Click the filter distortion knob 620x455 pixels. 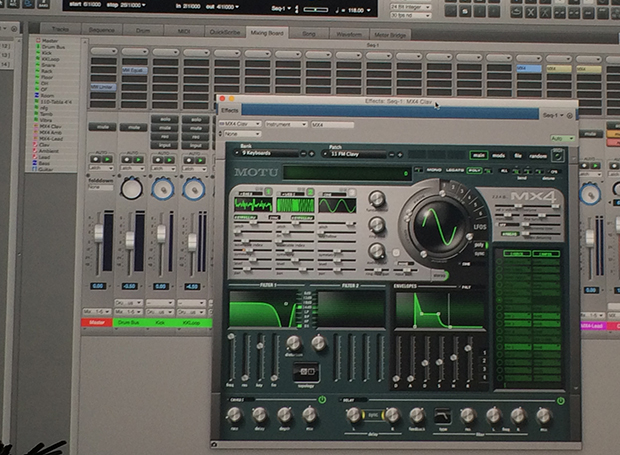pyautogui.click(x=294, y=344)
